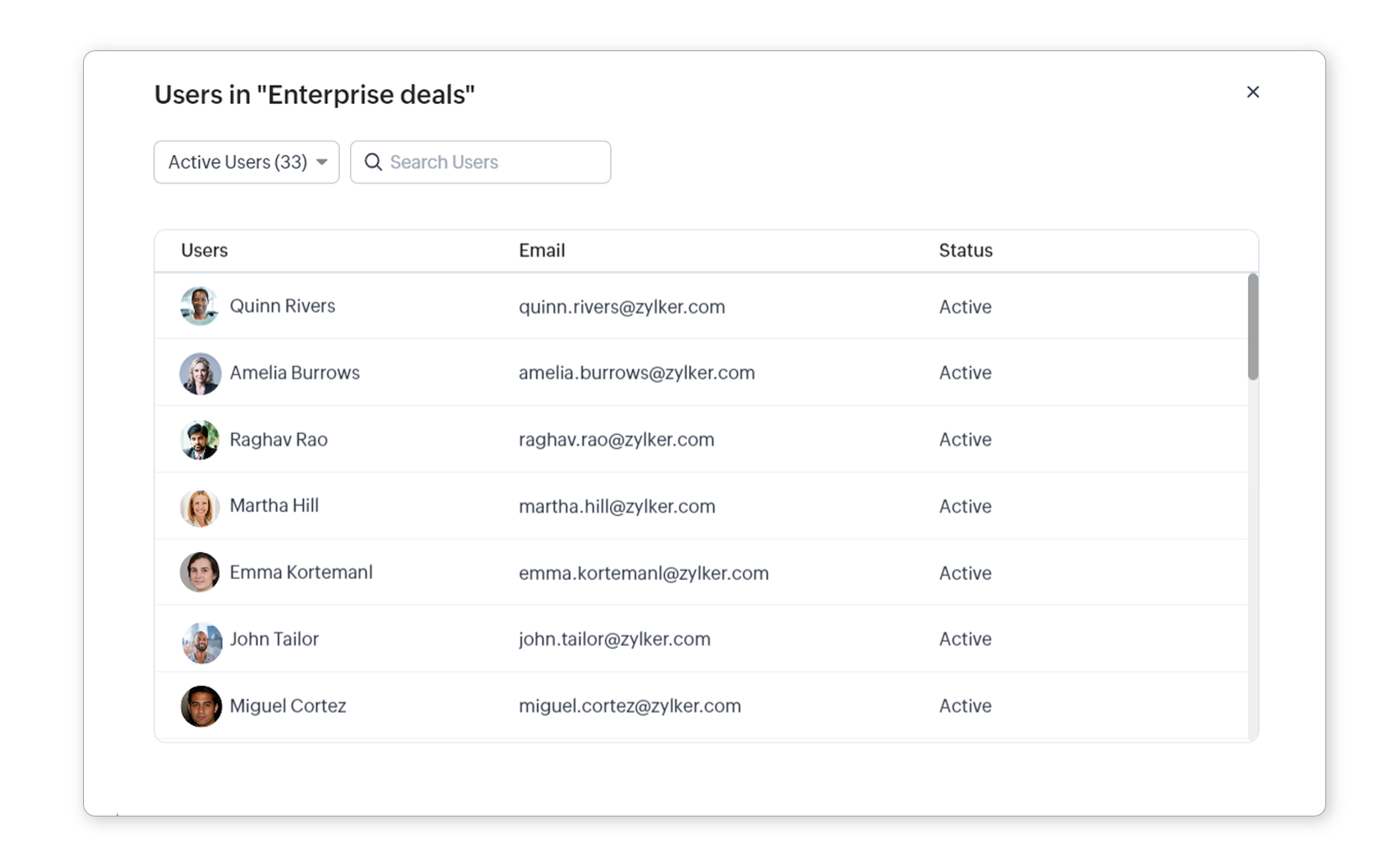Screen dimensions: 1400x866
Task: Click Quinn Rivers' profile avatar
Action: (200, 306)
